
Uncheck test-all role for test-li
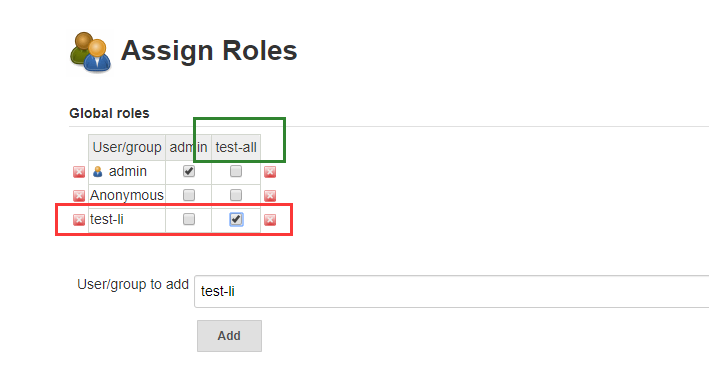(236, 219)
